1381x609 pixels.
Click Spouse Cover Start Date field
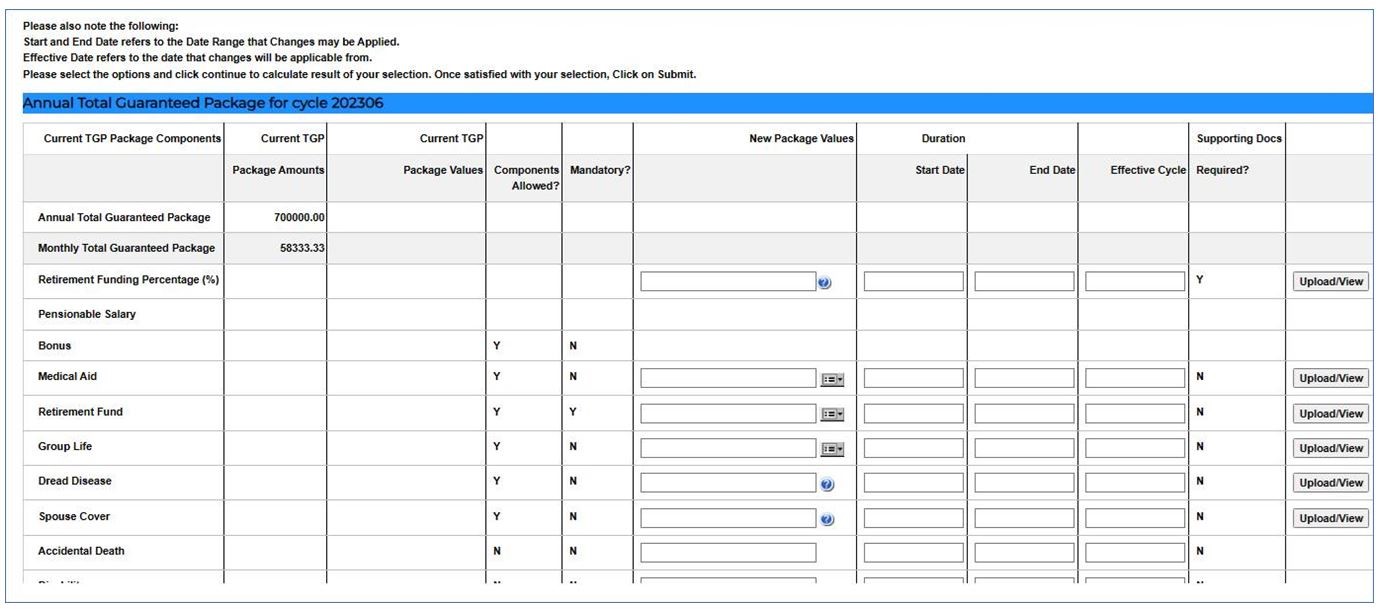913,518
